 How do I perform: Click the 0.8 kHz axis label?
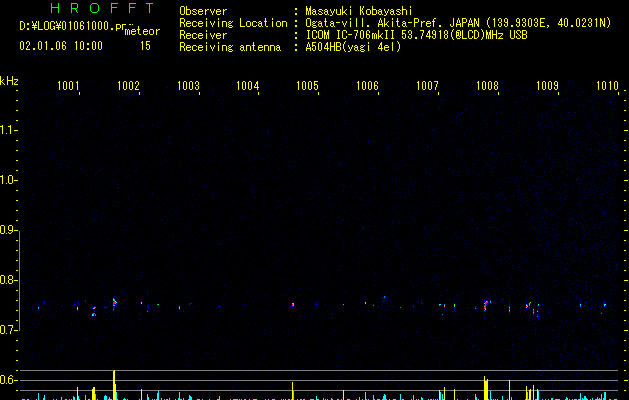coord(8,280)
